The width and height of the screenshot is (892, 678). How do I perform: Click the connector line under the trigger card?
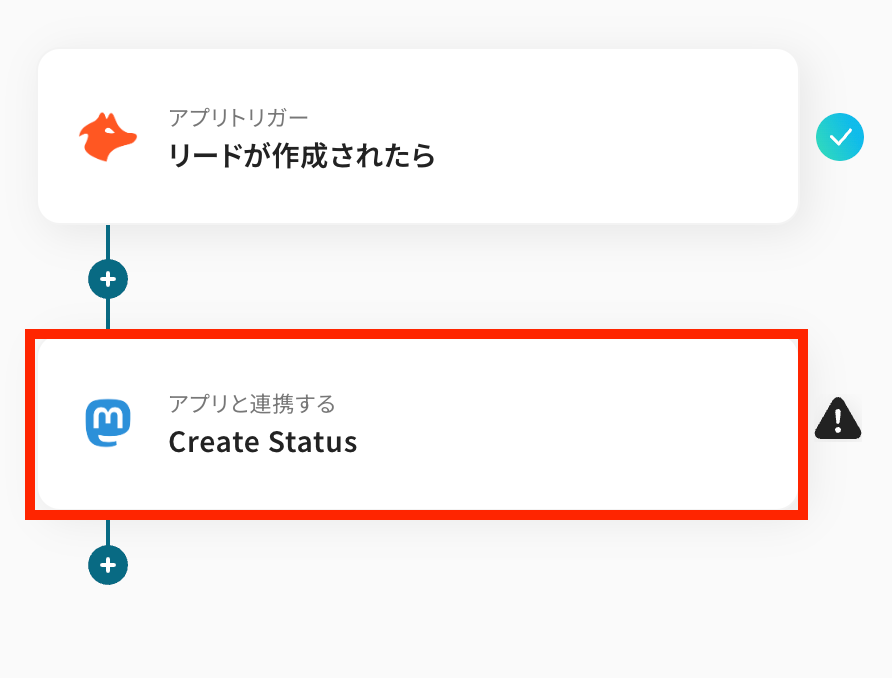tap(108, 242)
